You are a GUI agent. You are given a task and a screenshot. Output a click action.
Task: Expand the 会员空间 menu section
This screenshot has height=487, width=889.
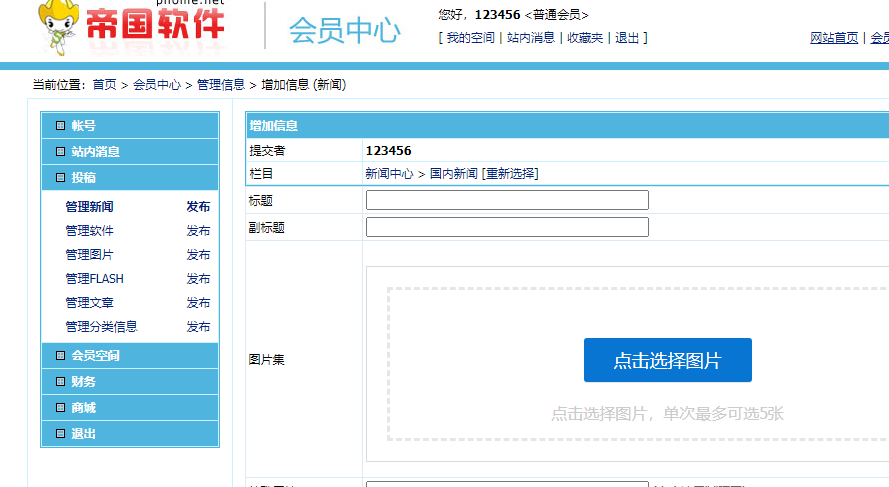95,356
